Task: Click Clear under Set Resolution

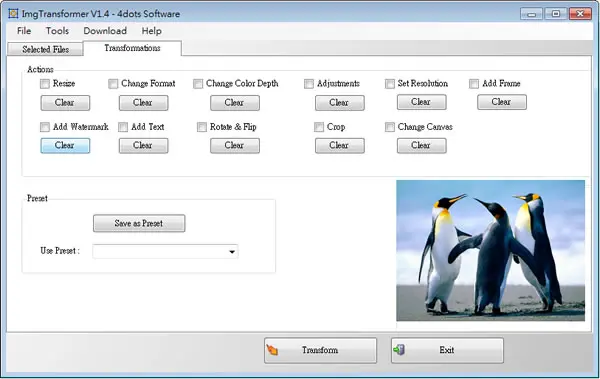Action: (x=421, y=102)
